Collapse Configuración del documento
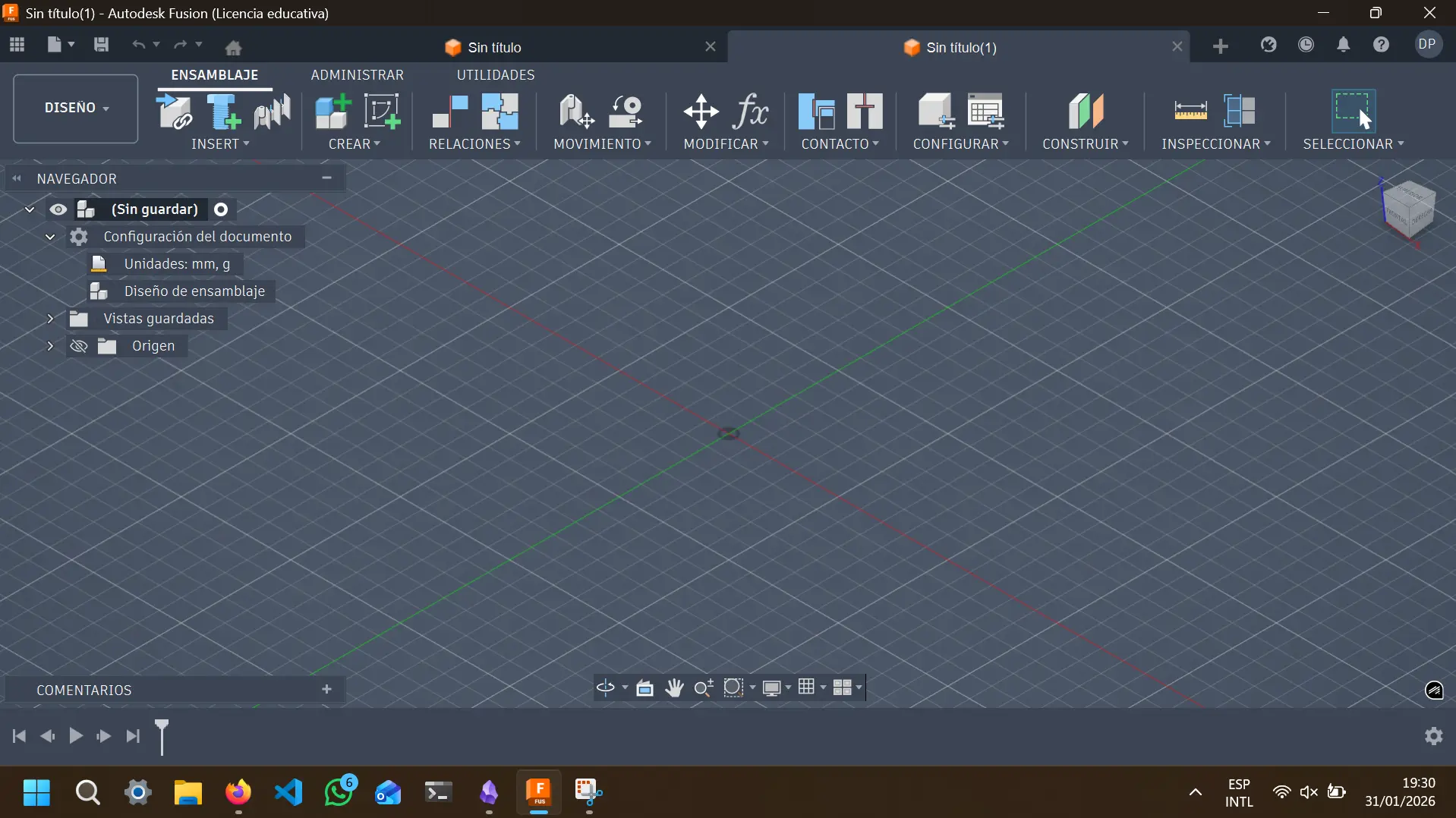Screen dimensions: 1456x818 (x=49, y=237)
